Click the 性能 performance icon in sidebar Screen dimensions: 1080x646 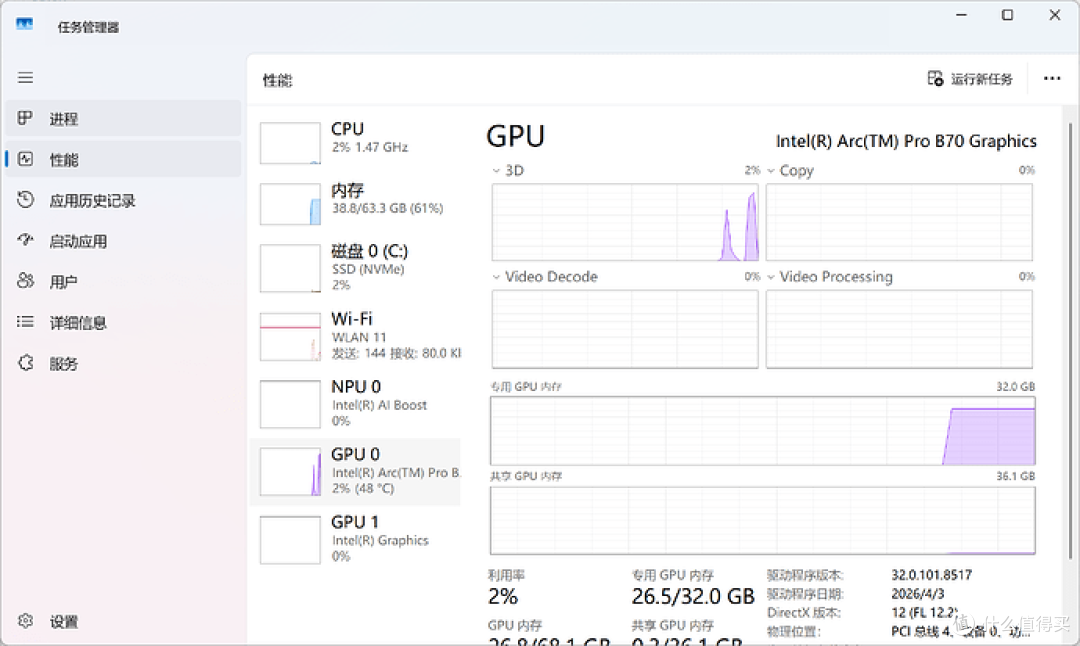[25, 159]
